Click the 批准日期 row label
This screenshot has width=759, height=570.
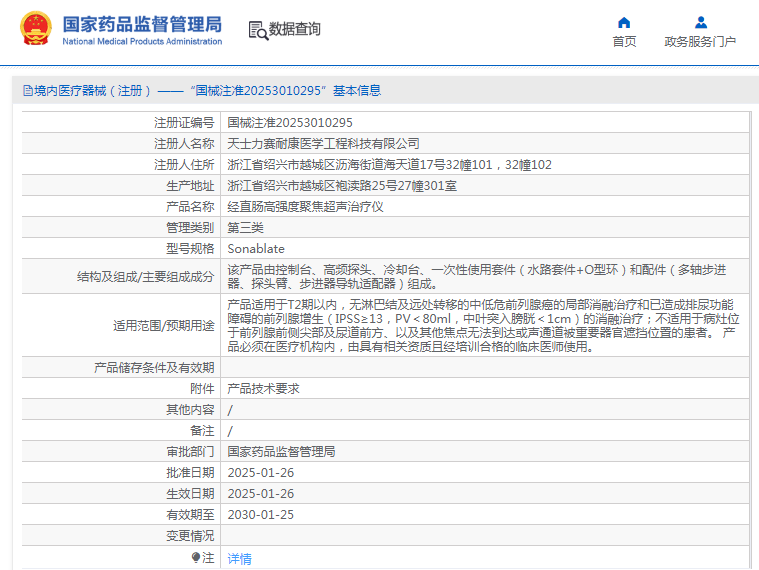[190, 473]
